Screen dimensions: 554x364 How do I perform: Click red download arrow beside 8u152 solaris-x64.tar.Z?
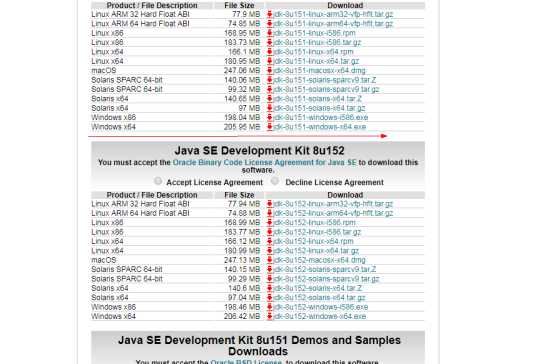[270, 288]
